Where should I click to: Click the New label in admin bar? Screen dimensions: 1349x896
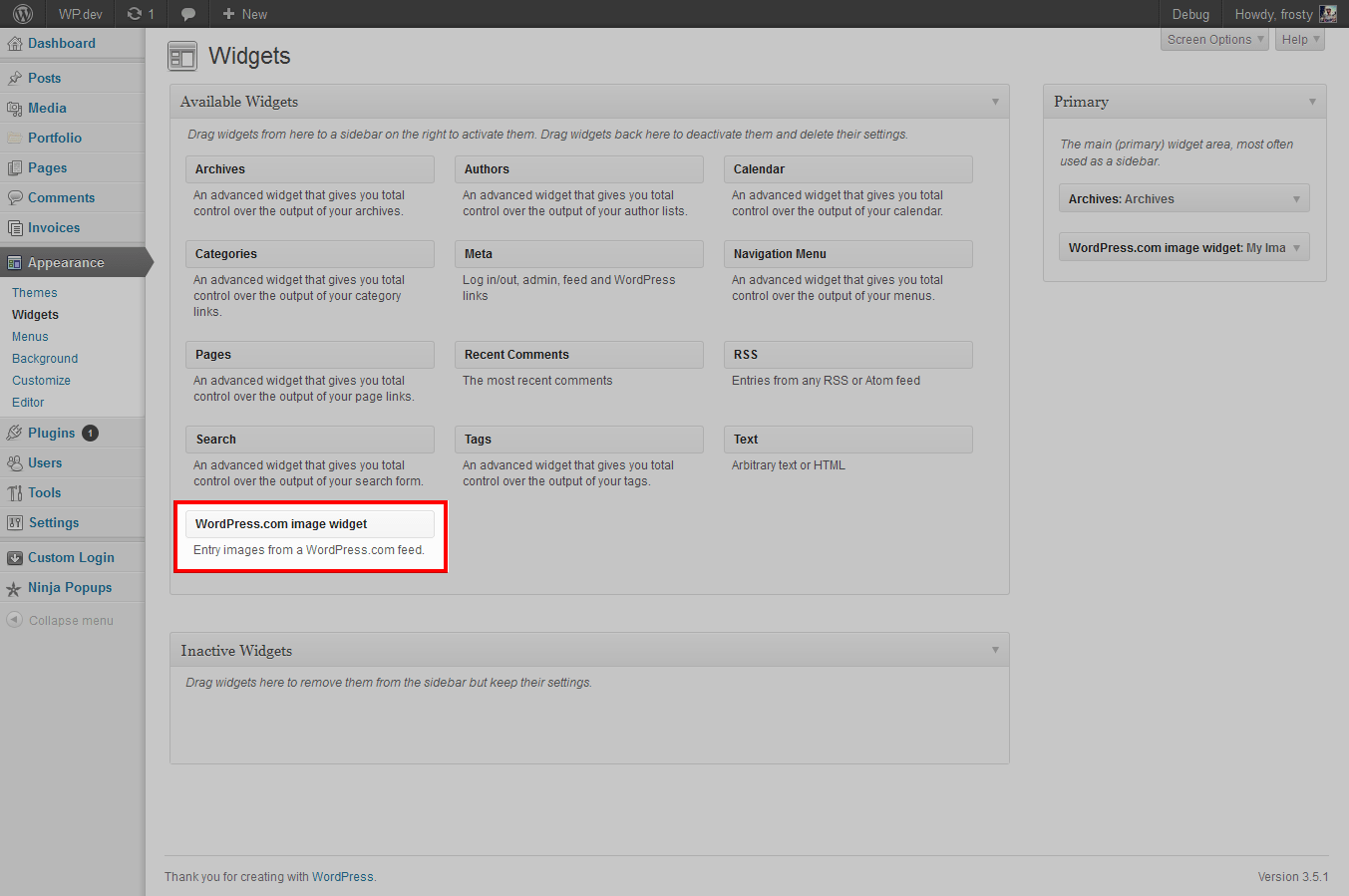(254, 14)
